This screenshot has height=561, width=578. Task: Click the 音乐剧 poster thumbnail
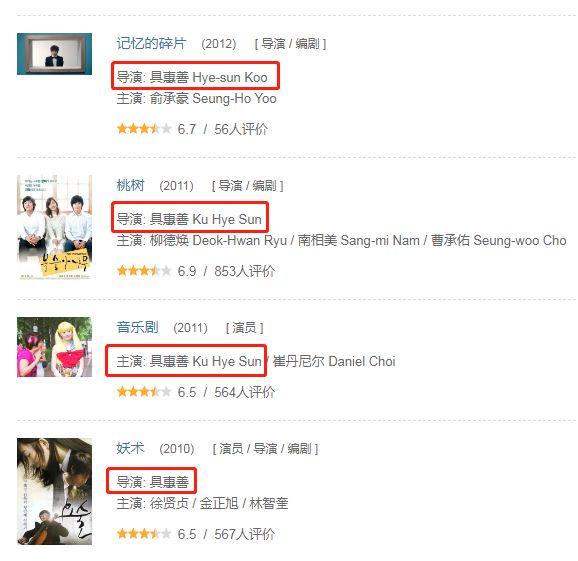[55, 347]
